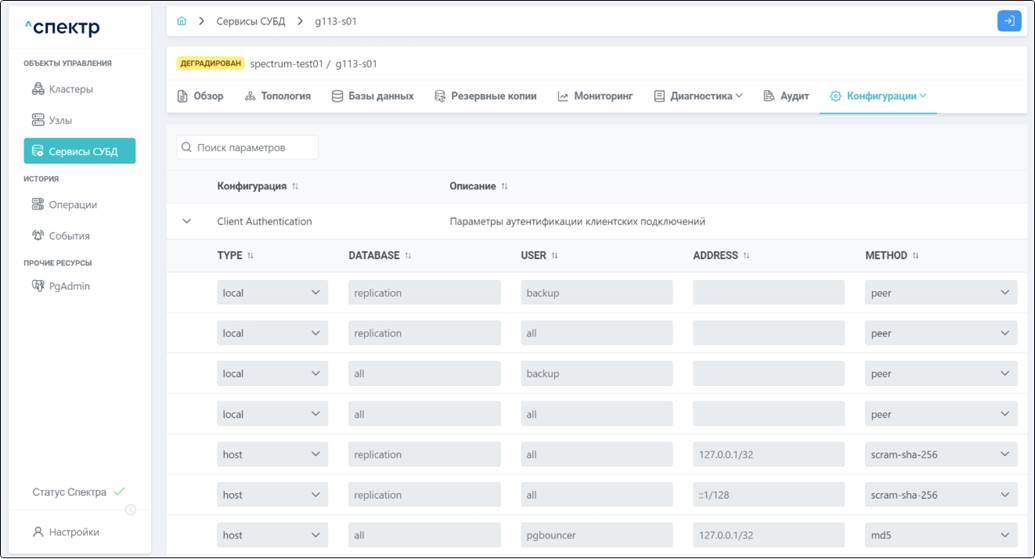Open METHOD dropdown showing md5
This screenshot has width=1035, height=559.
click(940, 535)
